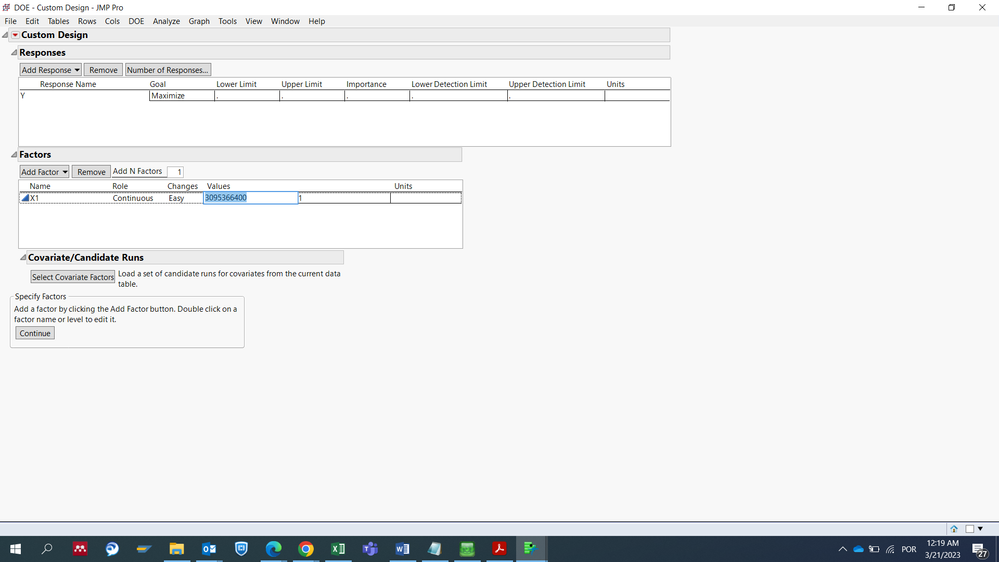Viewport: 999px width, 562px height.
Task: Show hidden system tray icons
Action: pos(842,549)
